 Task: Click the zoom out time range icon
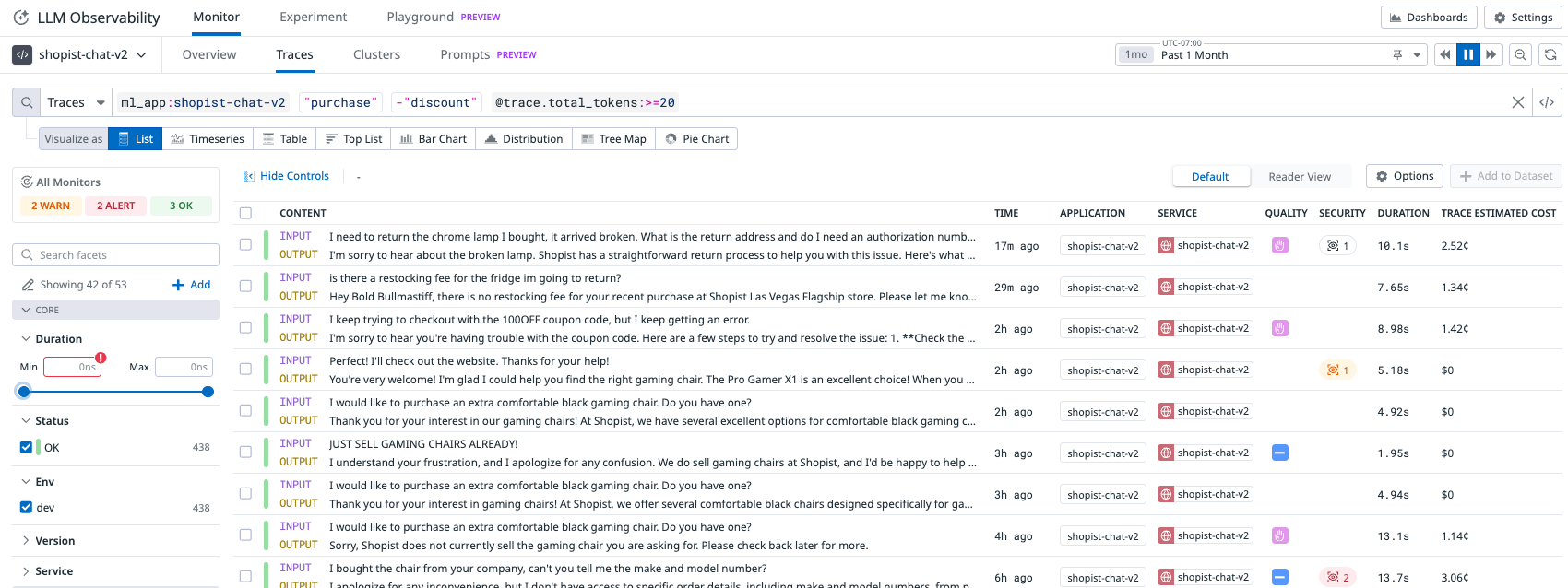(x=1520, y=55)
